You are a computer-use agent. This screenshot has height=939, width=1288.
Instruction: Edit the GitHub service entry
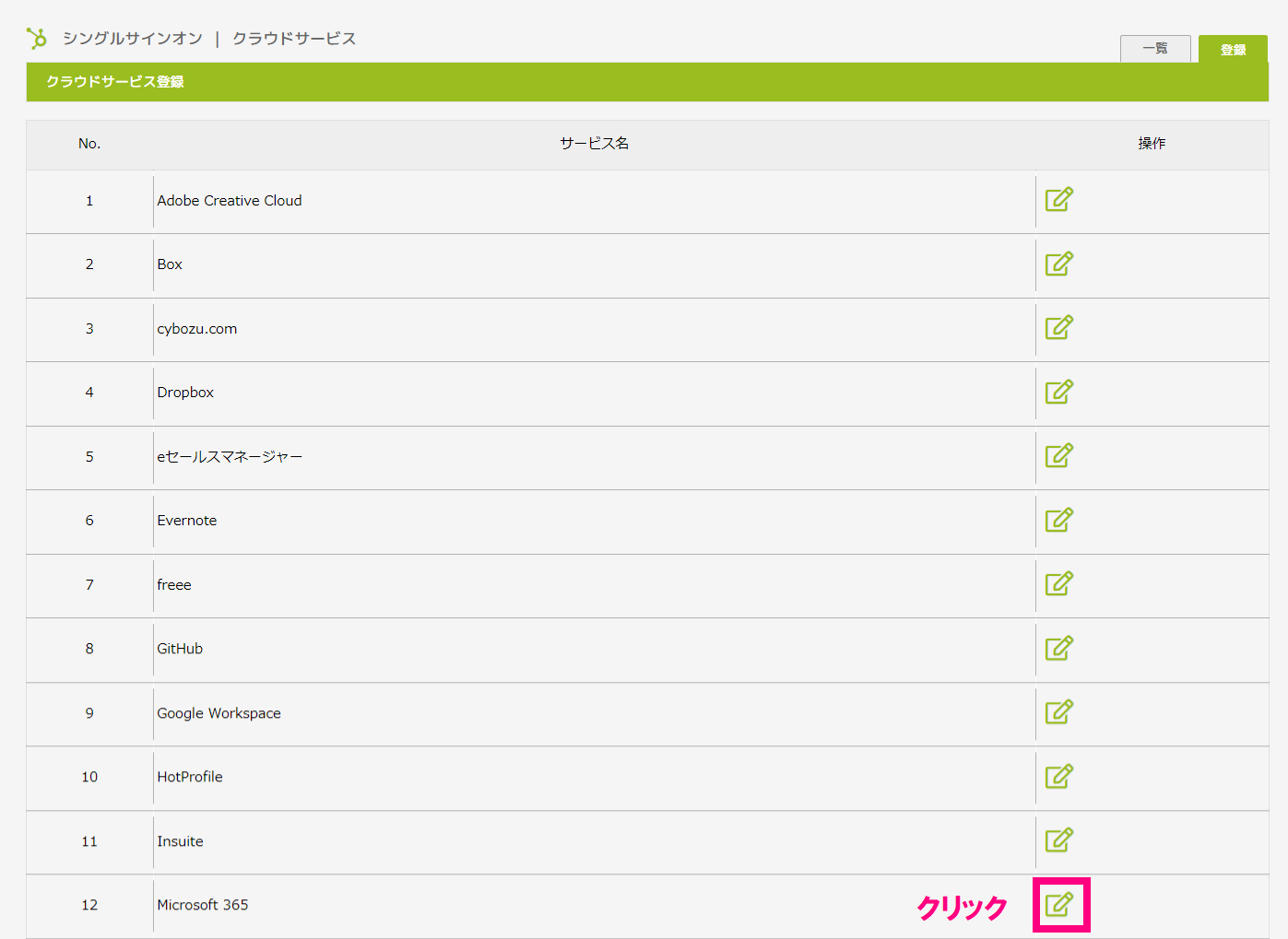1058,648
